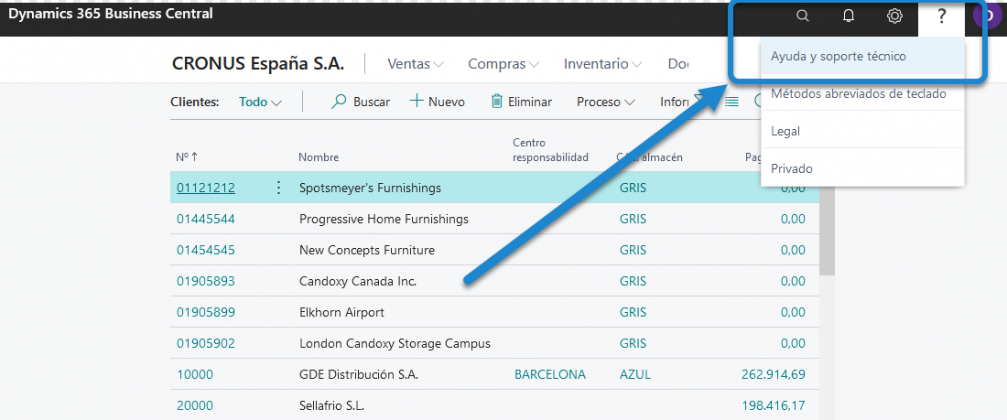This screenshot has width=1007, height=420.
Task: Expand the Ventas menu
Action: (x=415, y=64)
